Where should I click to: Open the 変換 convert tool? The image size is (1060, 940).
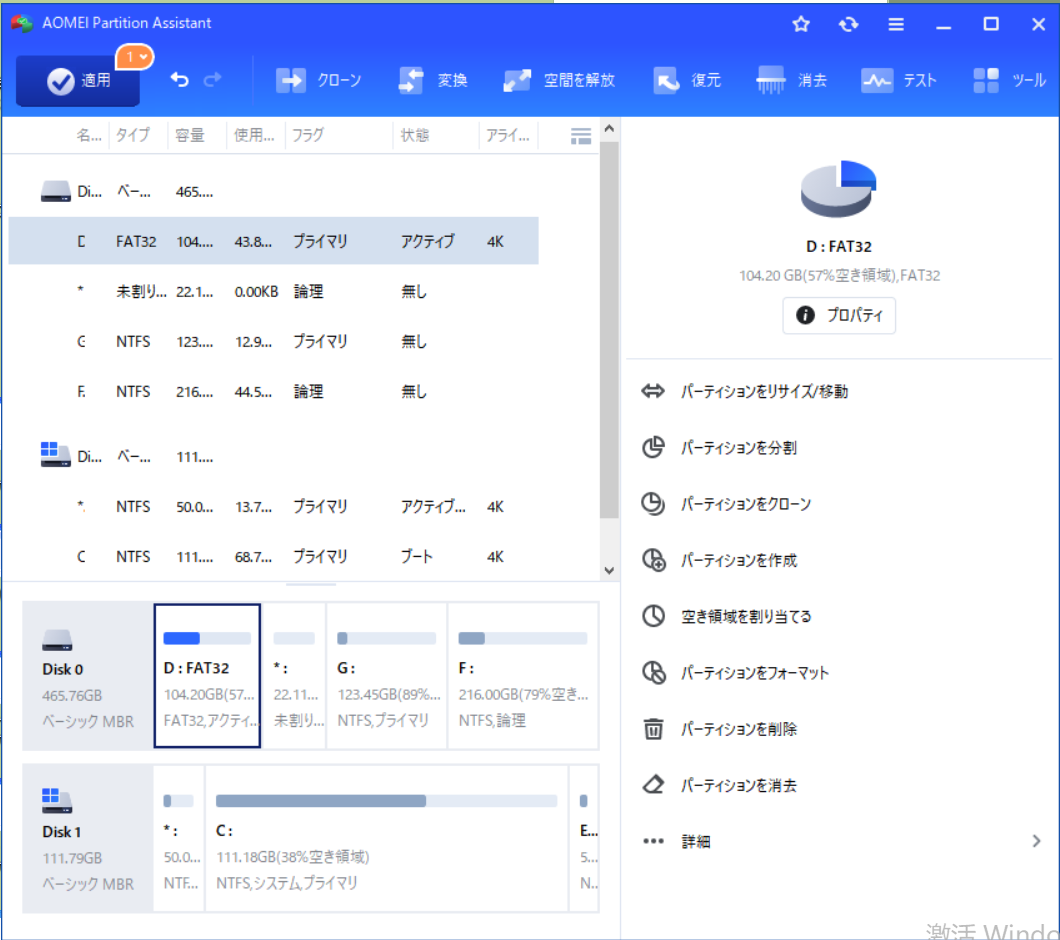[x=433, y=80]
